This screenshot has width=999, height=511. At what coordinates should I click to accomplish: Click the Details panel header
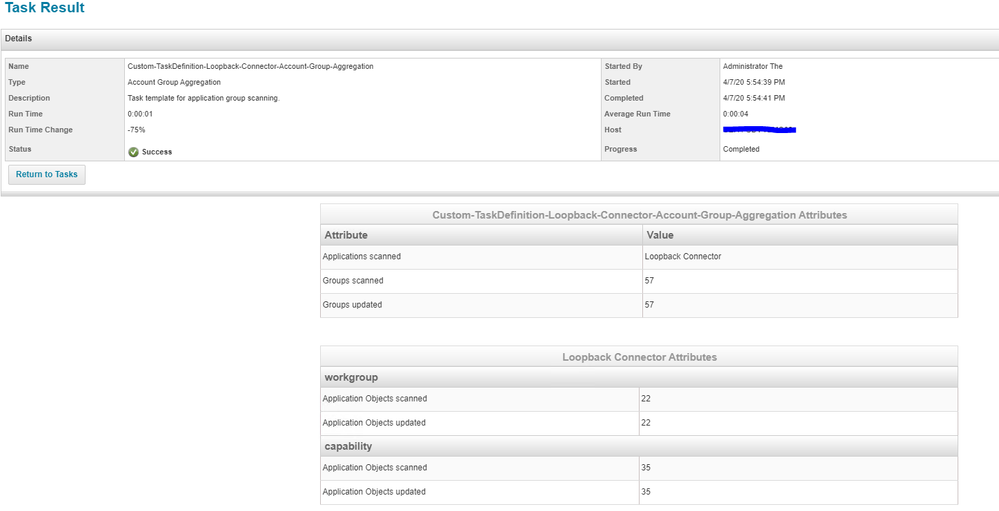[x=19, y=39]
